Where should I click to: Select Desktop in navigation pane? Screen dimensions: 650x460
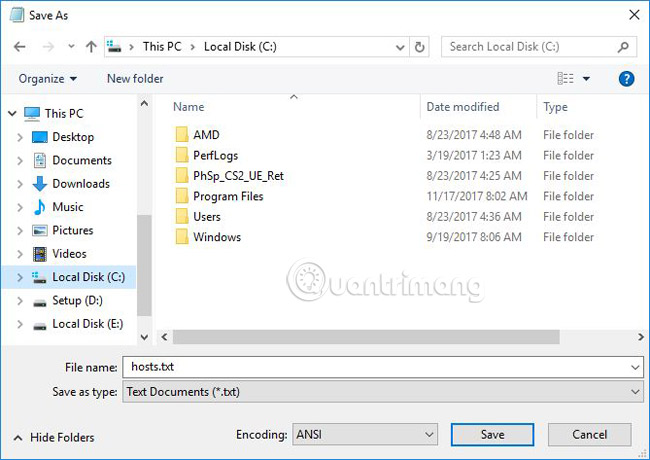73,137
